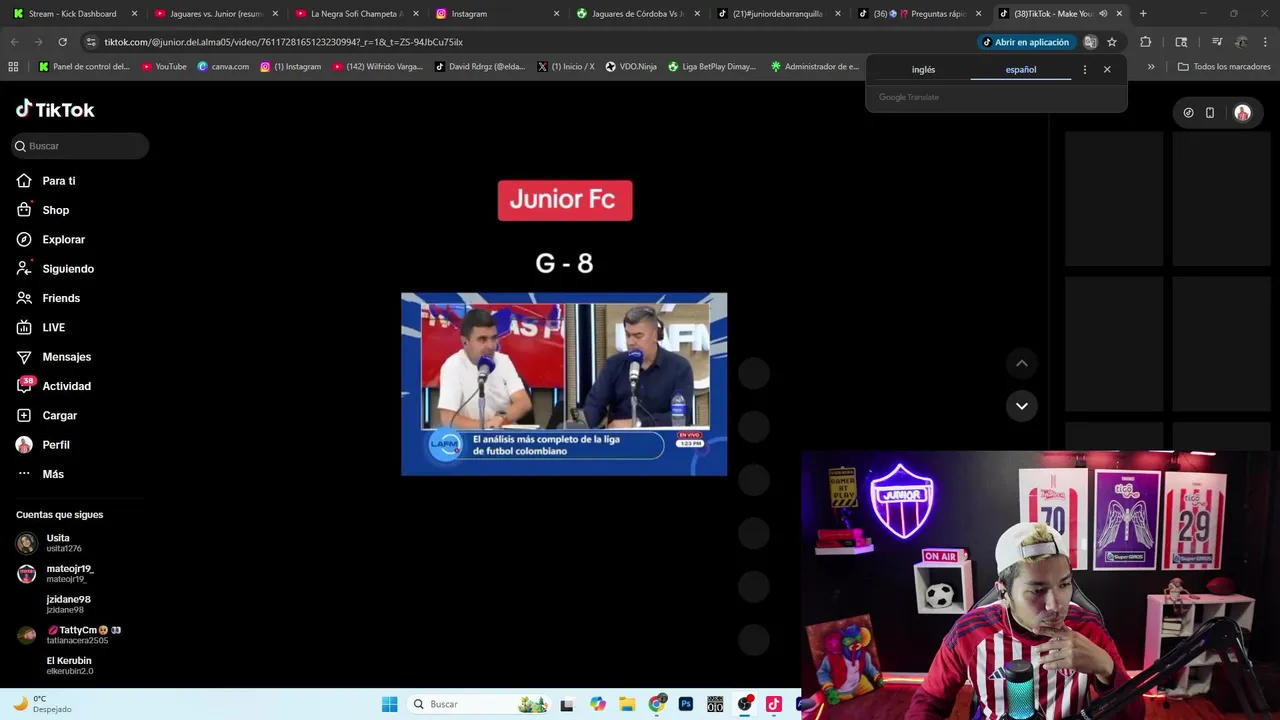Show more bookmarks chevron
This screenshot has width=1280, height=720.
(x=1151, y=67)
